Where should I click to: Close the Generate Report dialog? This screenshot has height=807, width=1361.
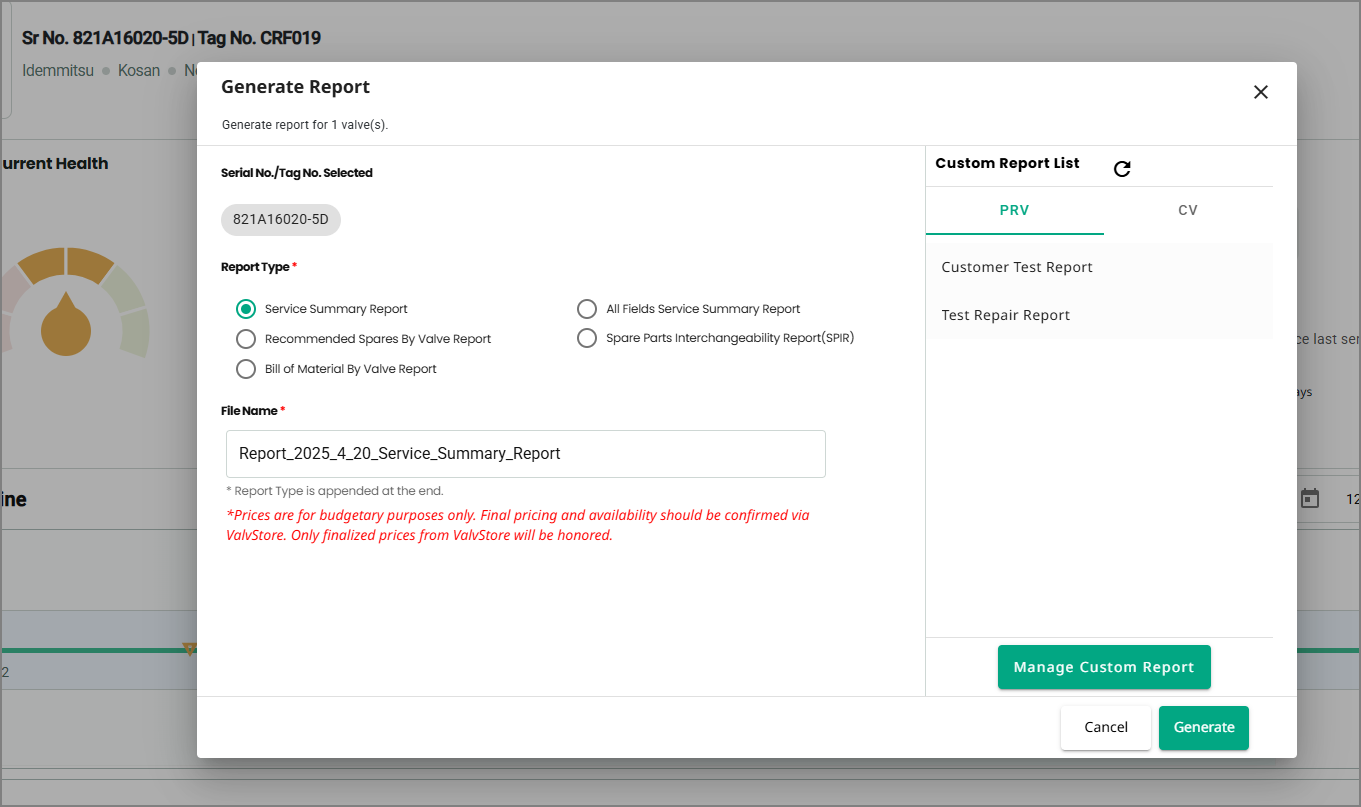[1260, 92]
